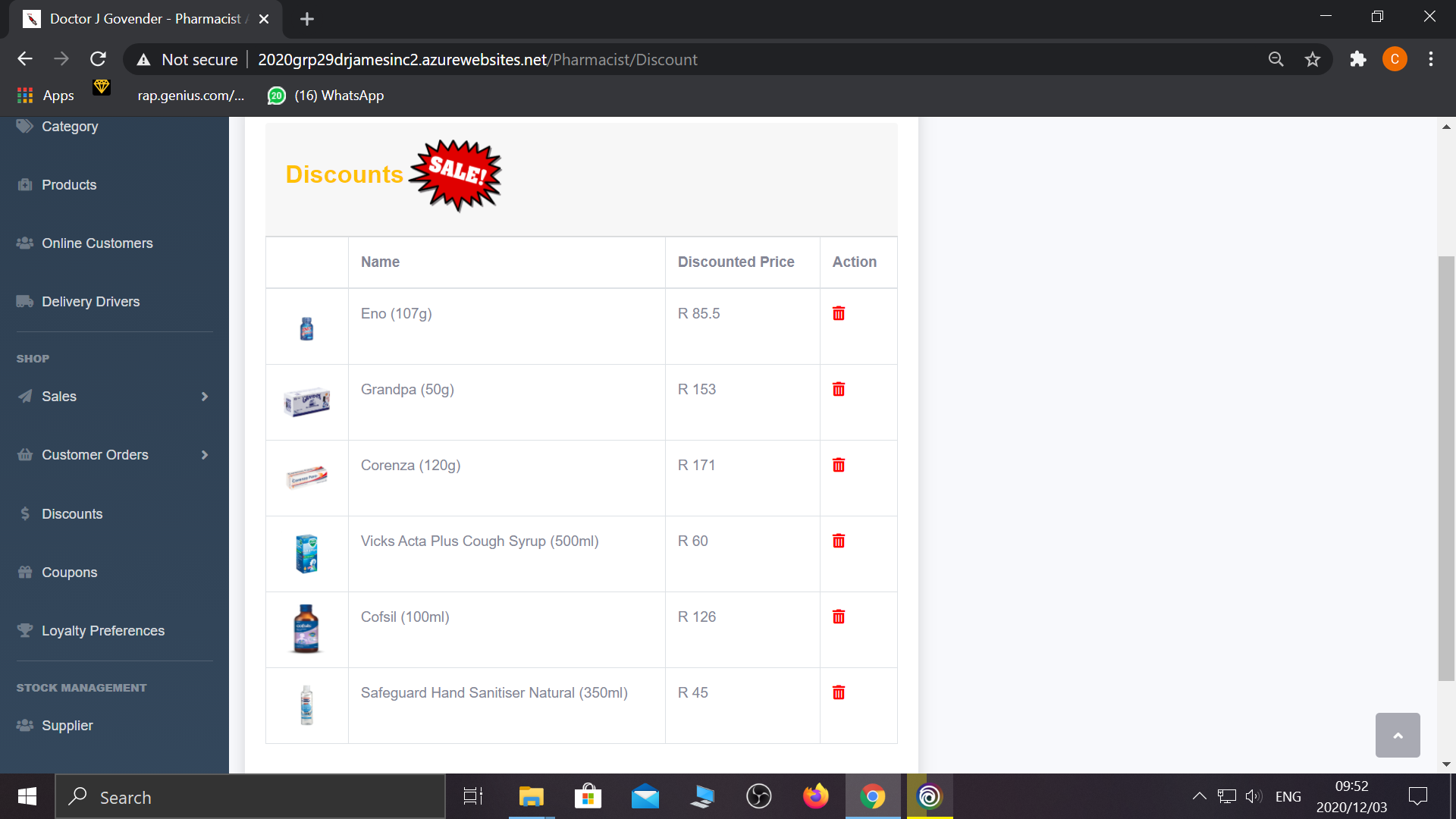Open File Explorer from the taskbar

531,797
